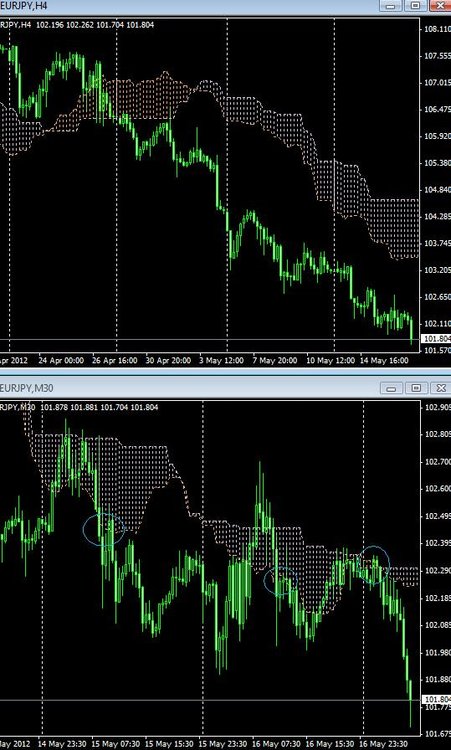451x750 pixels.
Task: Click price label 108.110 on H4 axis
Action: (x=437, y=29)
